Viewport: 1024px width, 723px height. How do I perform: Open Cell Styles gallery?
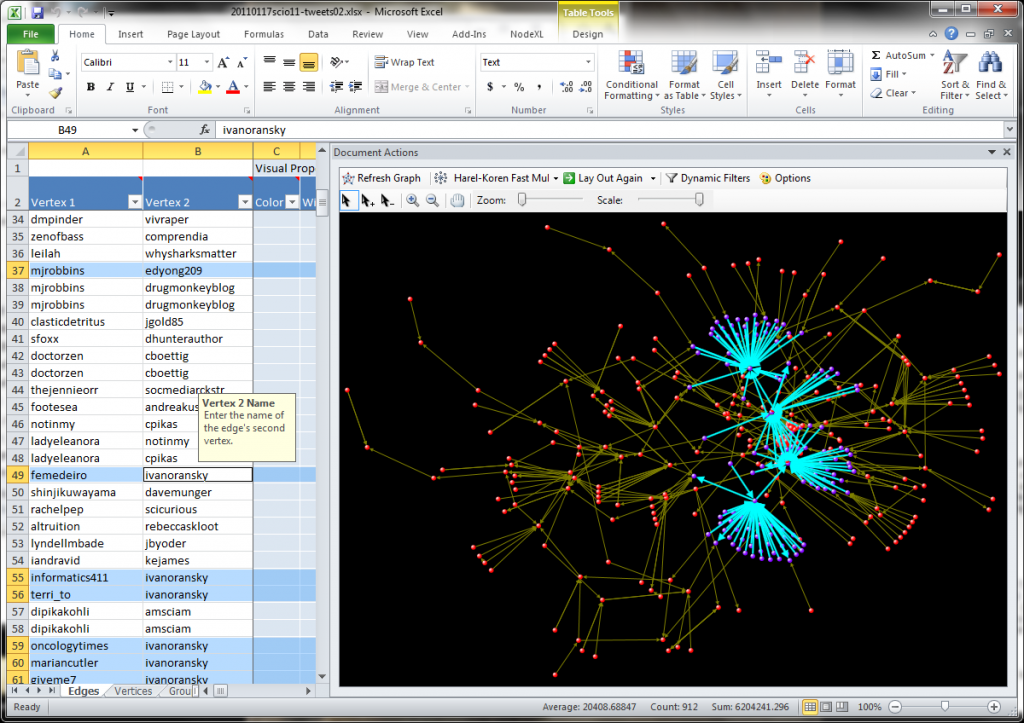[726, 75]
